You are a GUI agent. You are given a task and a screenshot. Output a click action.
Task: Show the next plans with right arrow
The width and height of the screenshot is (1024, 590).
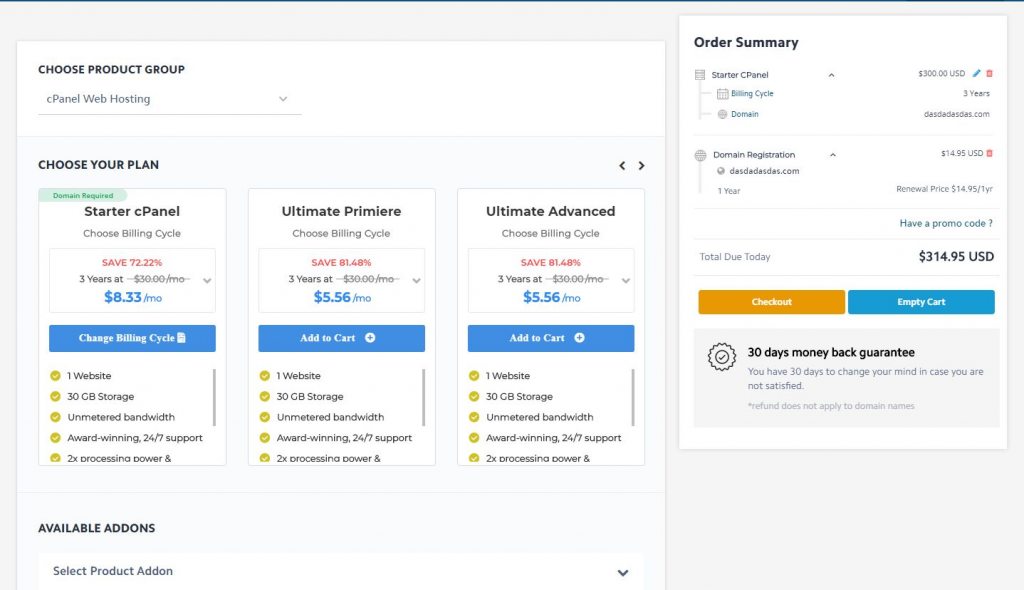click(x=642, y=166)
